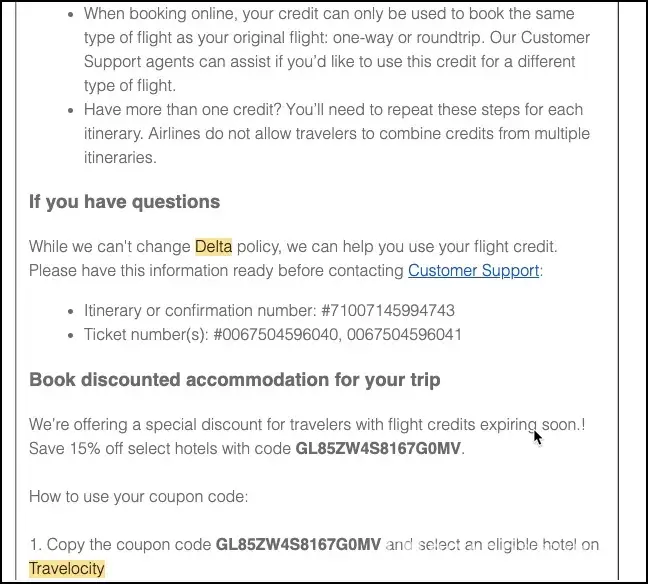Click 'How to use your coupon code:' text
The image size is (648, 584).
(x=124, y=497)
